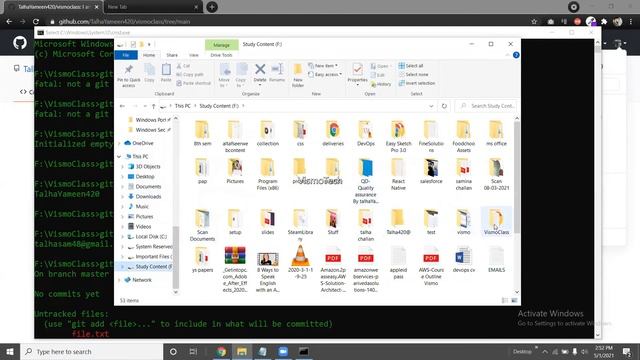Switch to large icons view button
The height and width of the screenshot is (360, 640).
click(x=514, y=300)
